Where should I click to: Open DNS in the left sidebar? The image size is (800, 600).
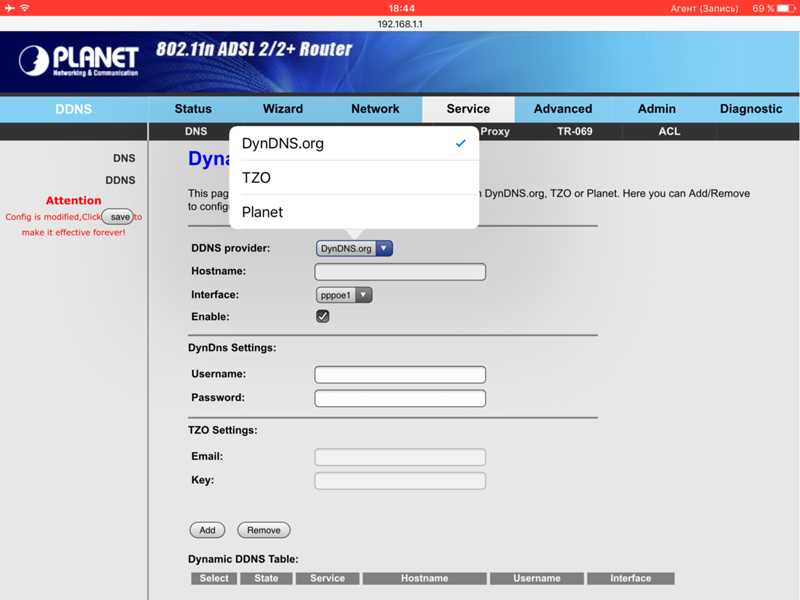point(124,158)
